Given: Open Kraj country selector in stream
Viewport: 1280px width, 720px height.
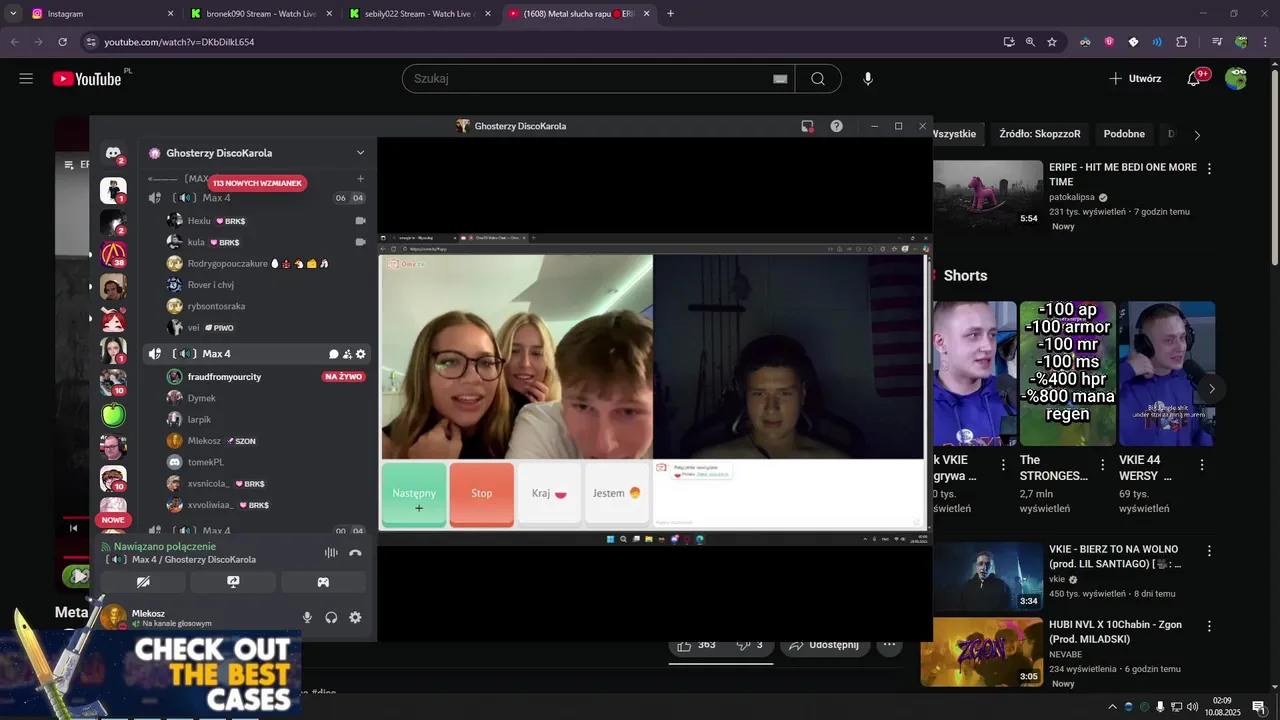Looking at the screenshot, I should click(550, 494).
